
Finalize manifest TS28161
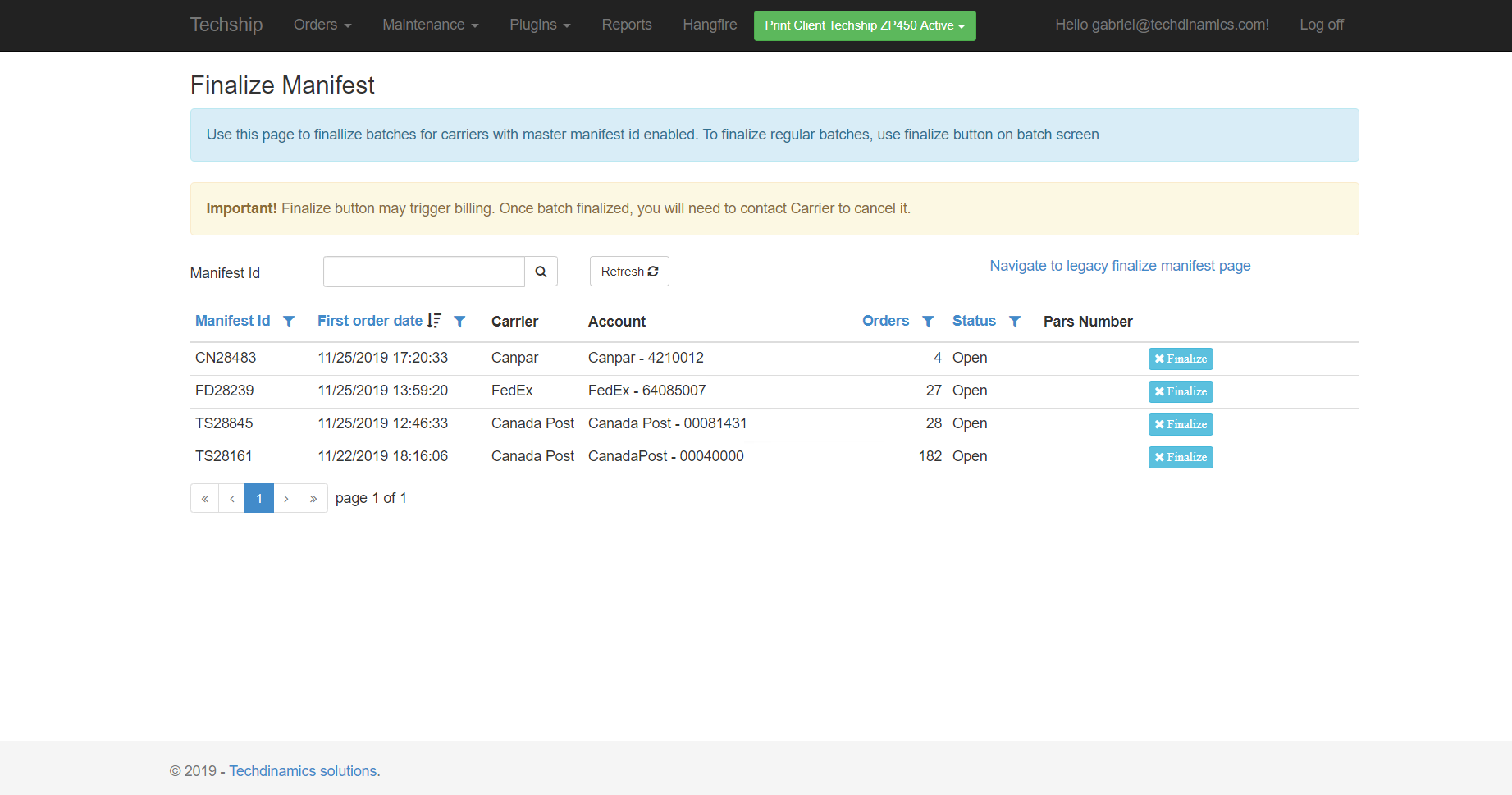(1180, 457)
